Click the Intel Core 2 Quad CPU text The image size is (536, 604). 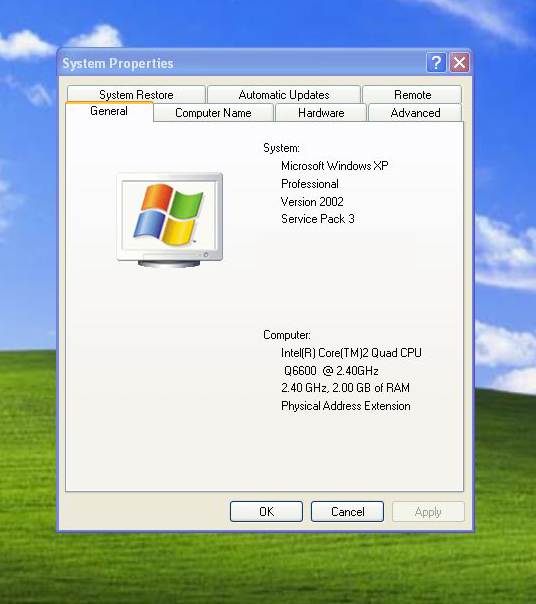click(351, 352)
